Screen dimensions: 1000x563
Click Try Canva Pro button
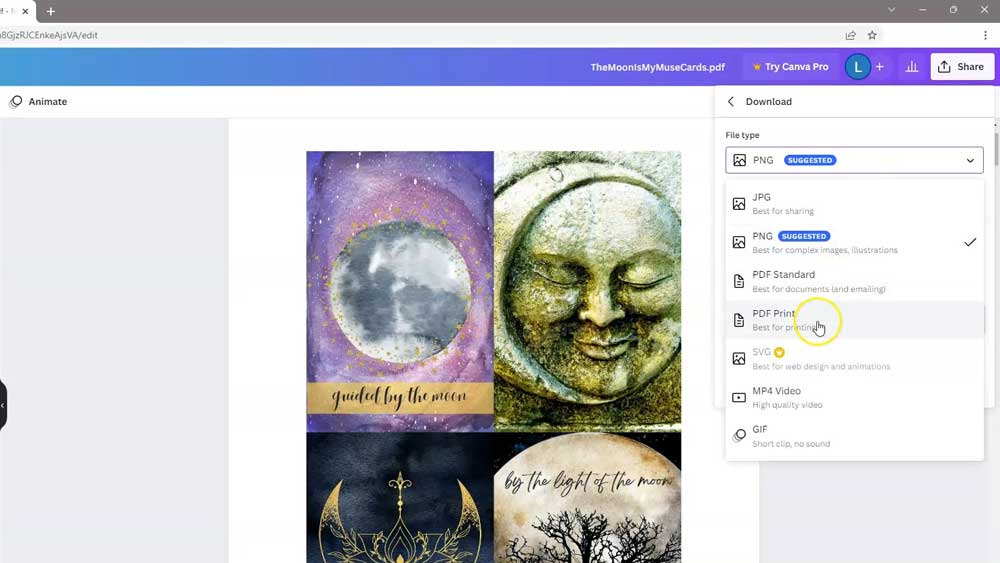click(x=790, y=66)
